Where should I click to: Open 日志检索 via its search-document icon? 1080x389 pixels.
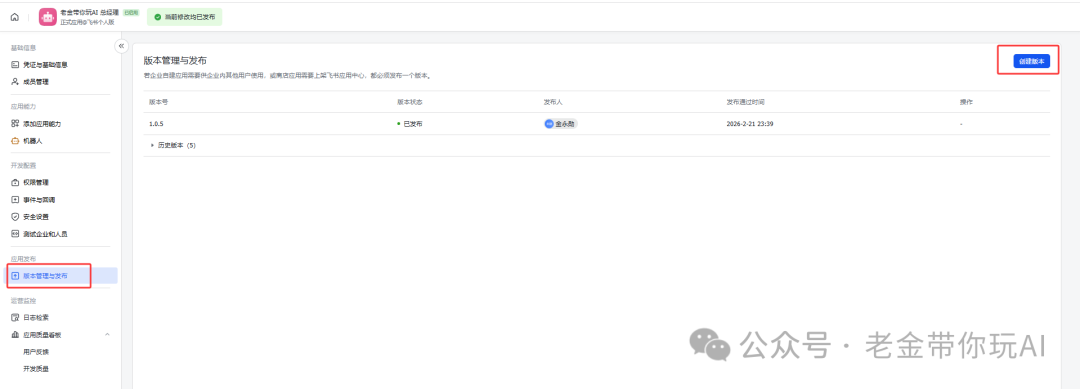pyautogui.click(x=15, y=317)
